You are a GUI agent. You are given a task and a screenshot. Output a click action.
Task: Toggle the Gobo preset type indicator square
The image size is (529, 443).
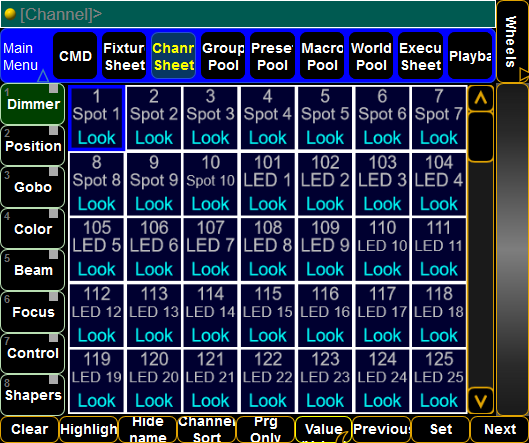[x=53, y=172]
